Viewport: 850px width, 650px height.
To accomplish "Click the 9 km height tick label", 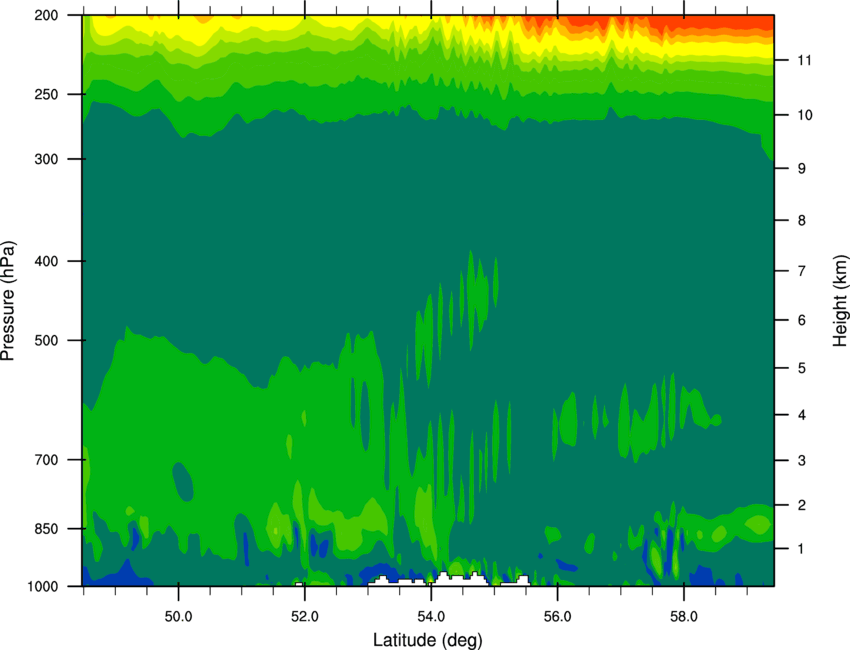I will point(802,169).
